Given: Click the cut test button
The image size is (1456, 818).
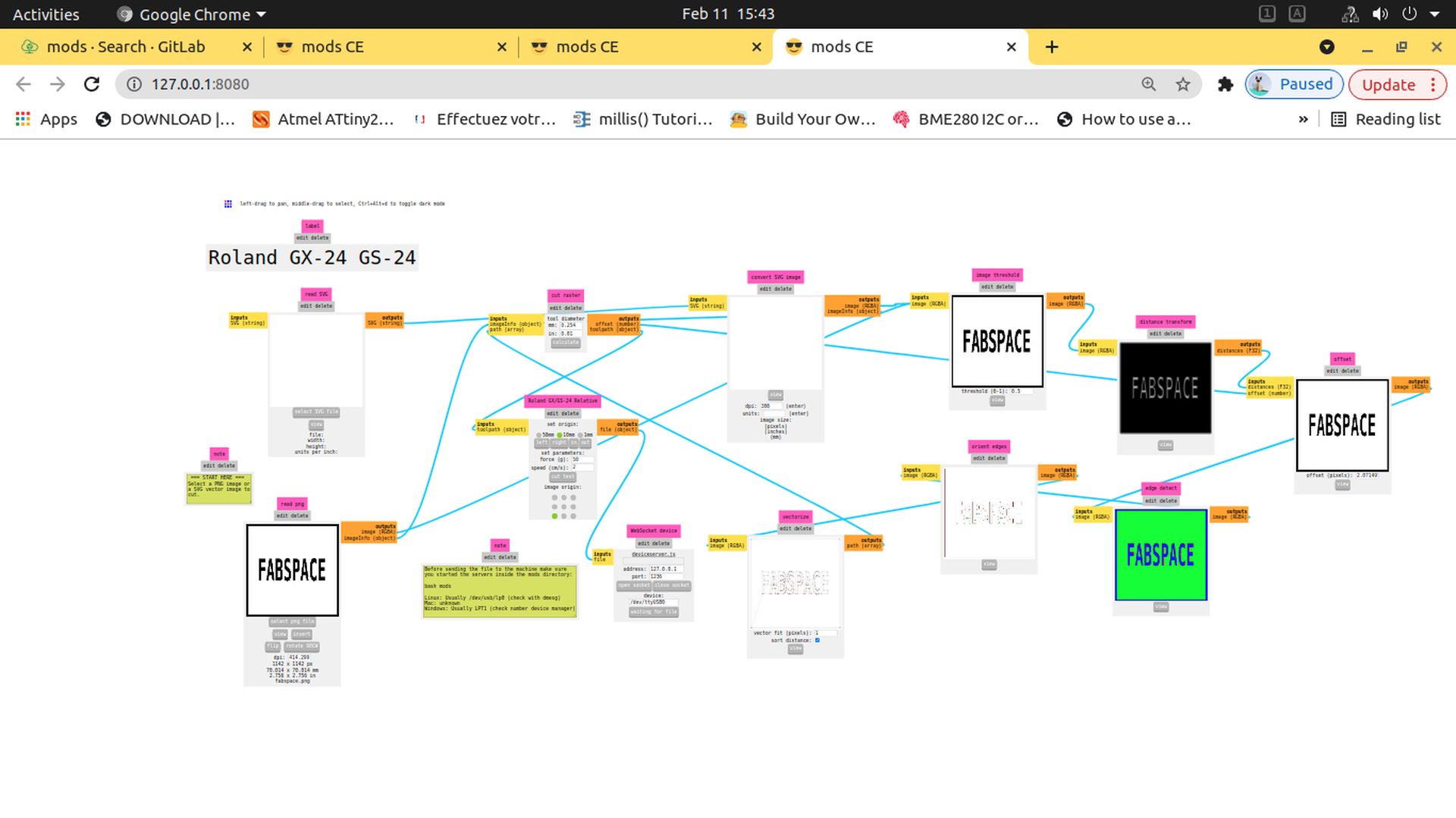Looking at the screenshot, I should [x=563, y=477].
